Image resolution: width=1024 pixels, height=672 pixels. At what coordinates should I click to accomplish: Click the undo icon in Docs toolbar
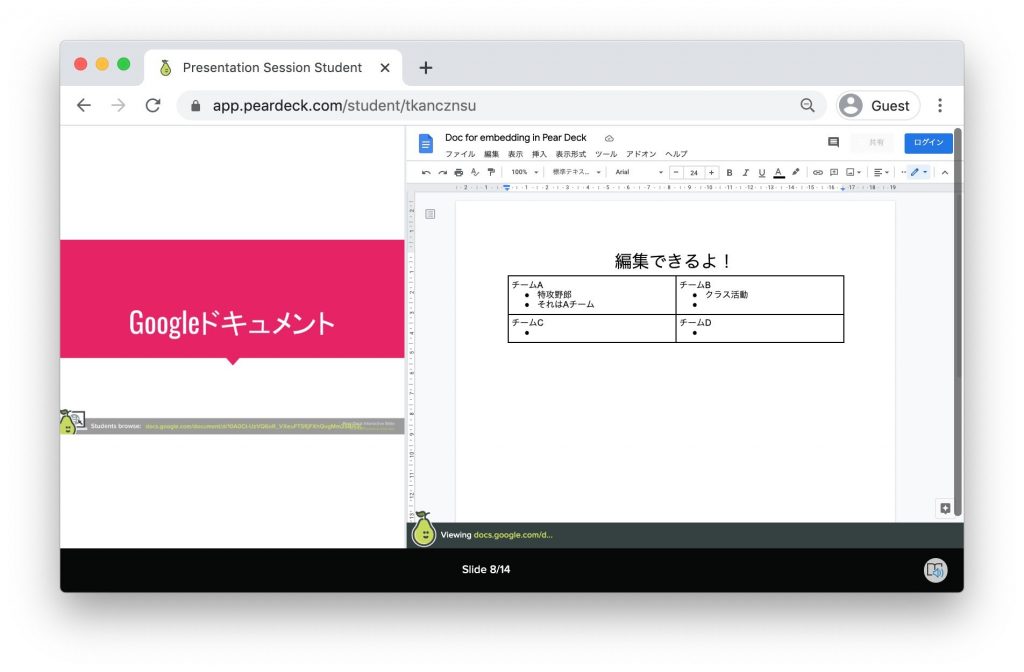(x=426, y=172)
